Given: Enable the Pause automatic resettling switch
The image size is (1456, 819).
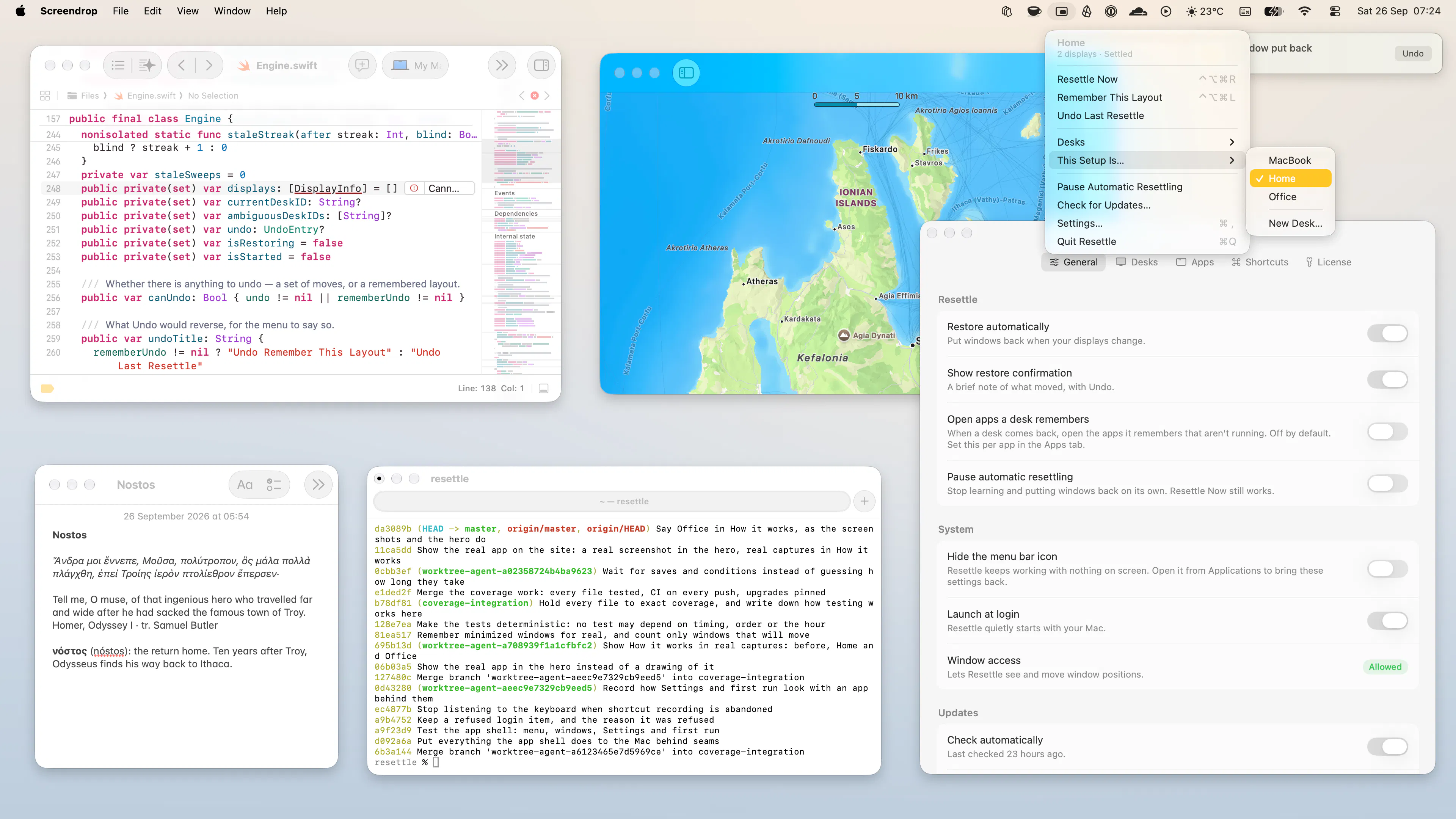Looking at the screenshot, I should coord(1387,484).
